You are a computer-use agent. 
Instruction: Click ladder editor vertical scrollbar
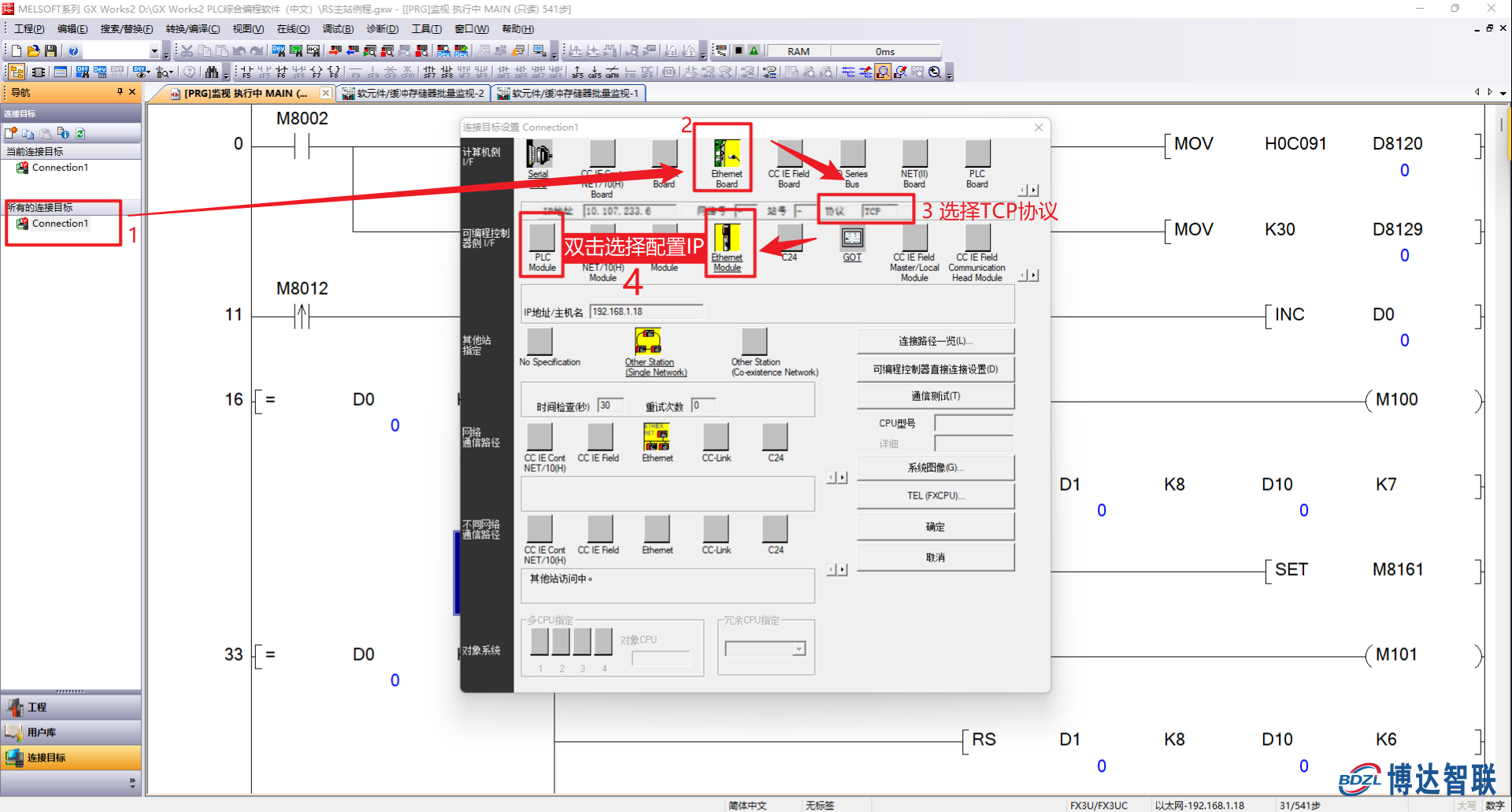click(1502, 449)
